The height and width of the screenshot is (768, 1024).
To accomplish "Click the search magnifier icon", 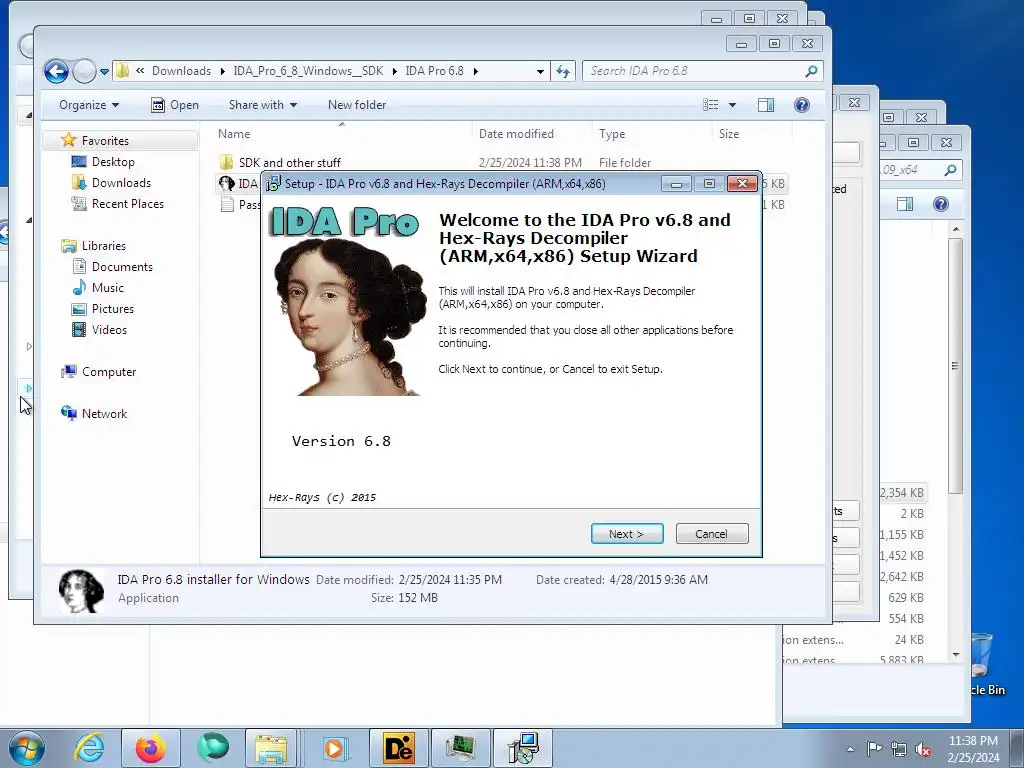I will [811, 71].
